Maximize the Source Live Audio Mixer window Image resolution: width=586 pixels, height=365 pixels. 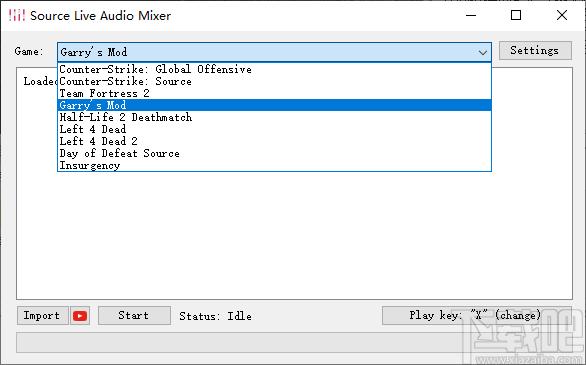click(516, 15)
